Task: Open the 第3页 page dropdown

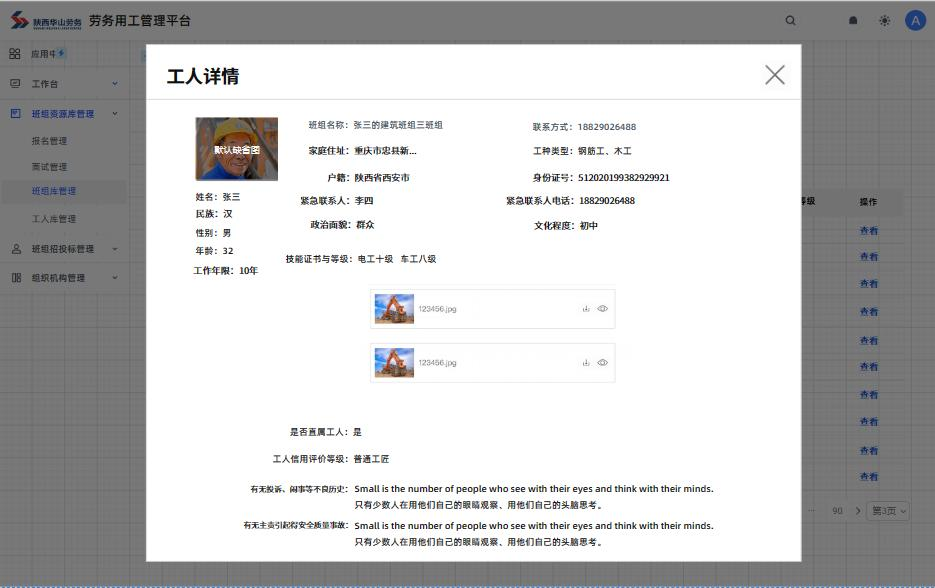Action: (x=888, y=511)
